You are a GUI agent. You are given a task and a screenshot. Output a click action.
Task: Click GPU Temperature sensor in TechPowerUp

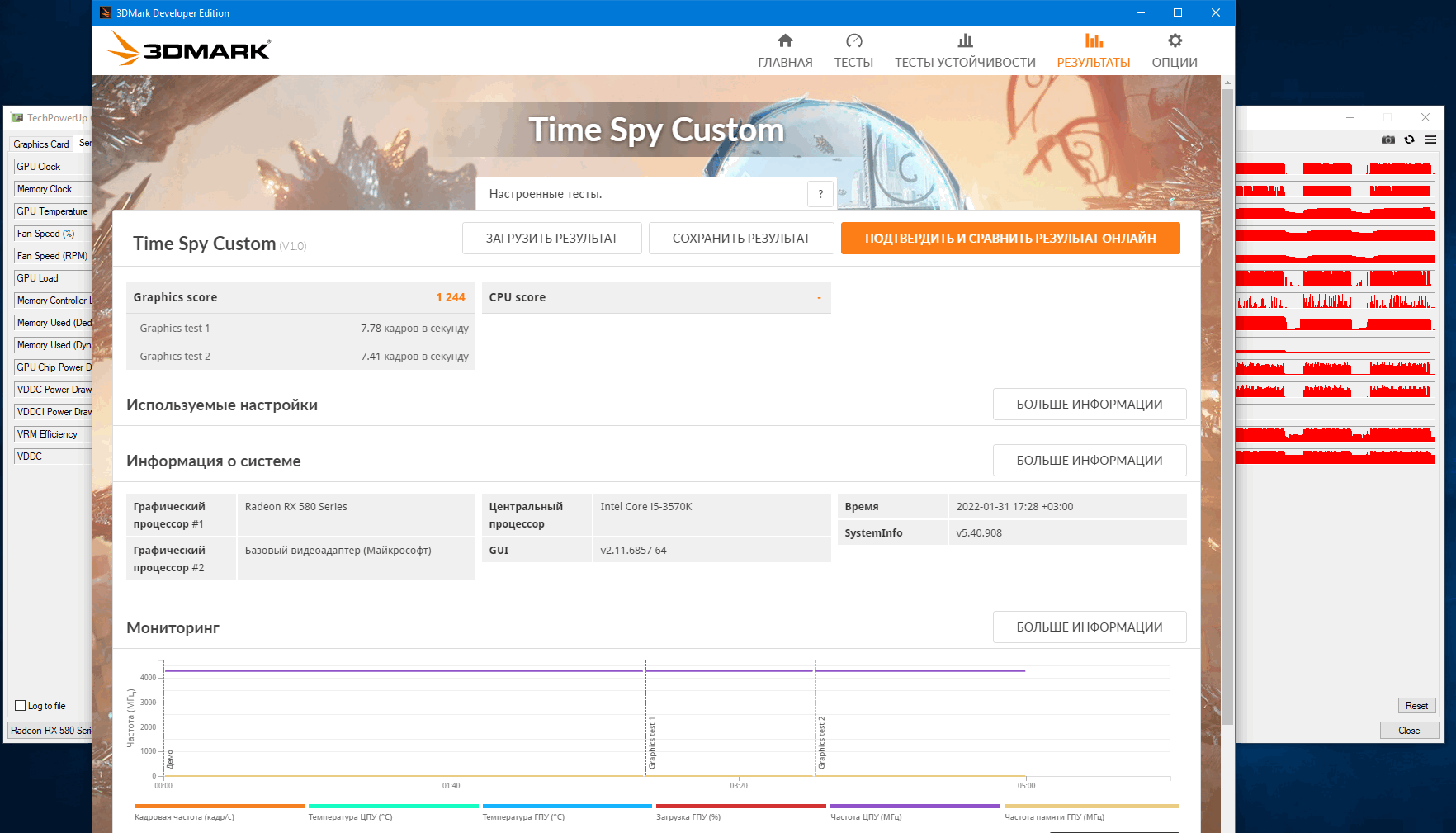tap(52, 211)
